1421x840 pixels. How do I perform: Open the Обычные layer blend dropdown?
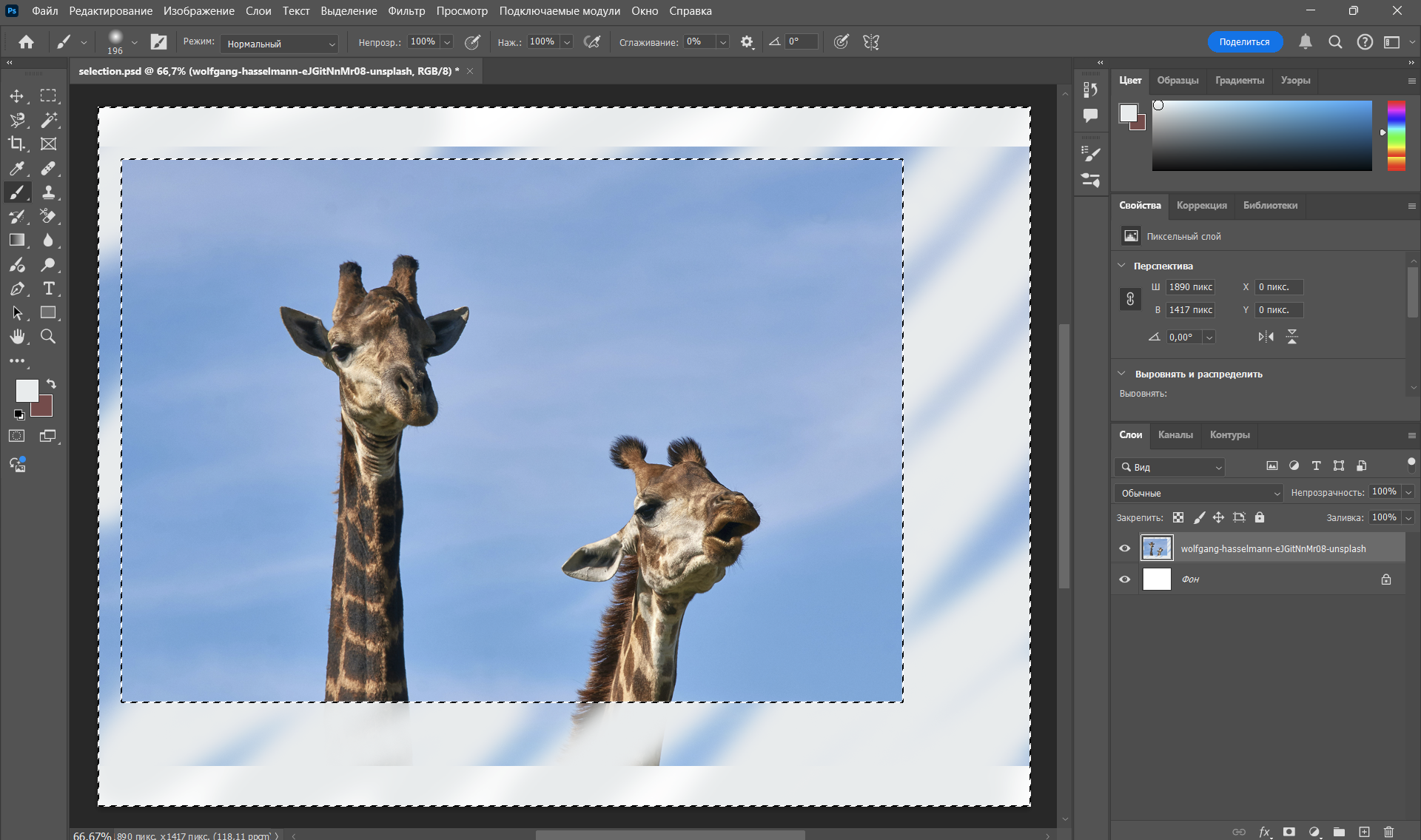pos(1198,493)
